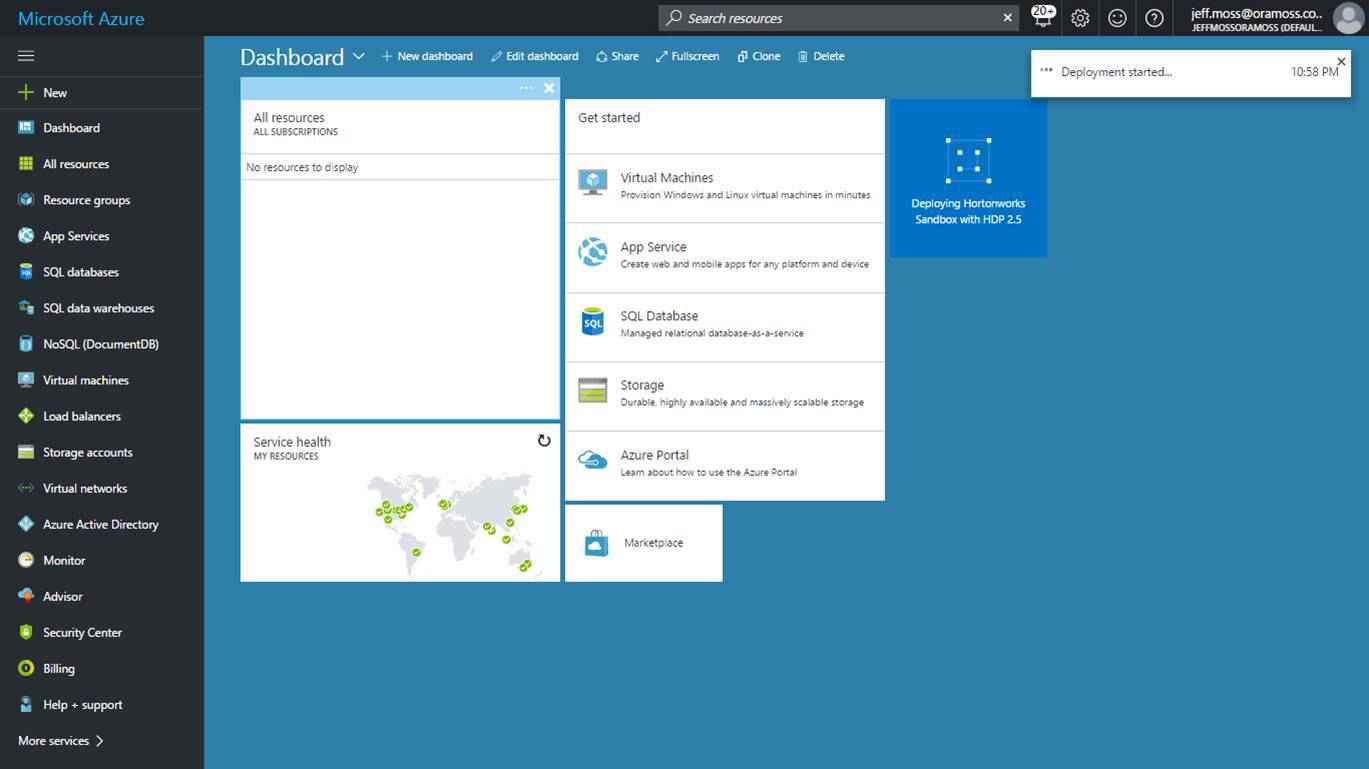1369x769 pixels.
Task: Click the feedback smiley icon
Action: pyautogui.click(x=1117, y=18)
